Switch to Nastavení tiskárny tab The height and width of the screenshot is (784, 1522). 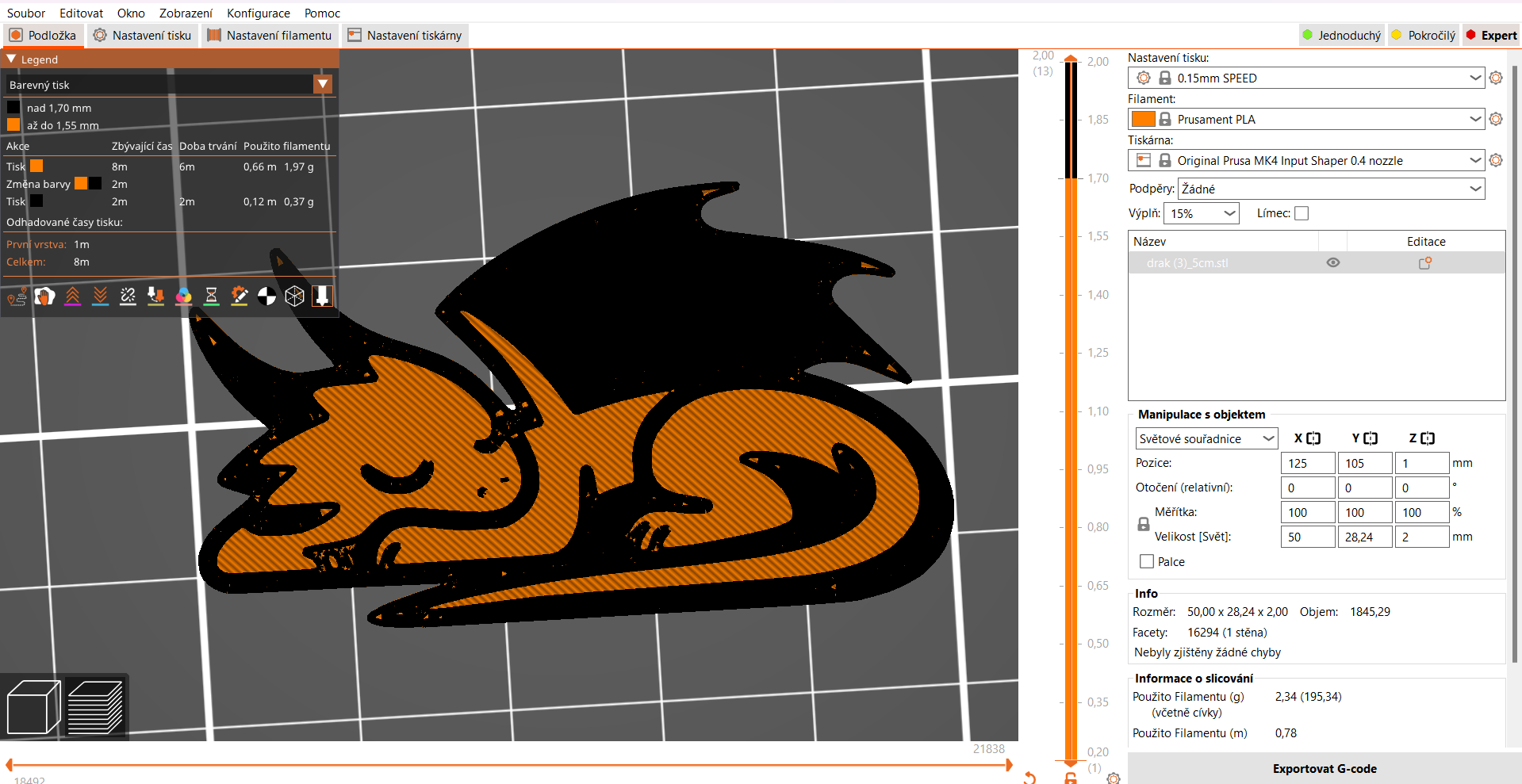point(404,35)
